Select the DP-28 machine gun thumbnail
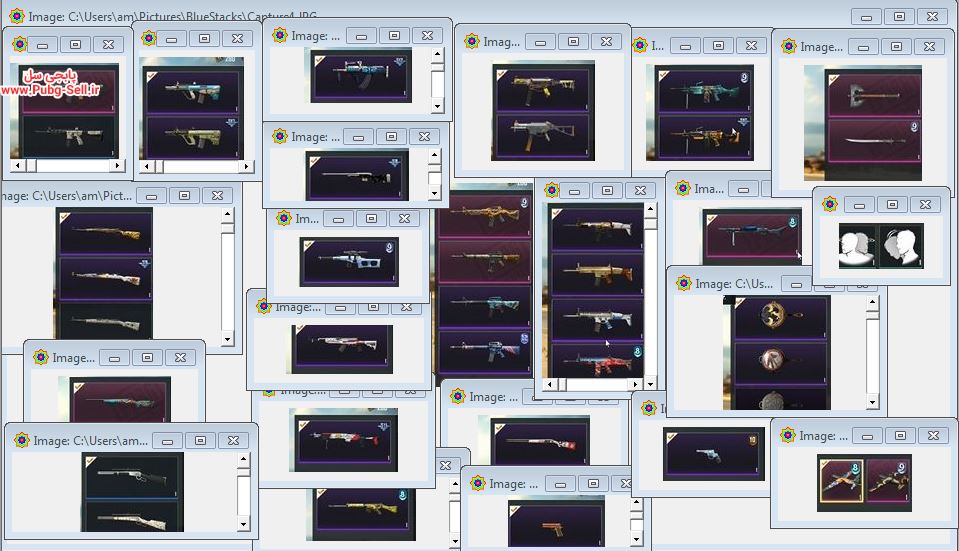 pyautogui.click(x=752, y=234)
